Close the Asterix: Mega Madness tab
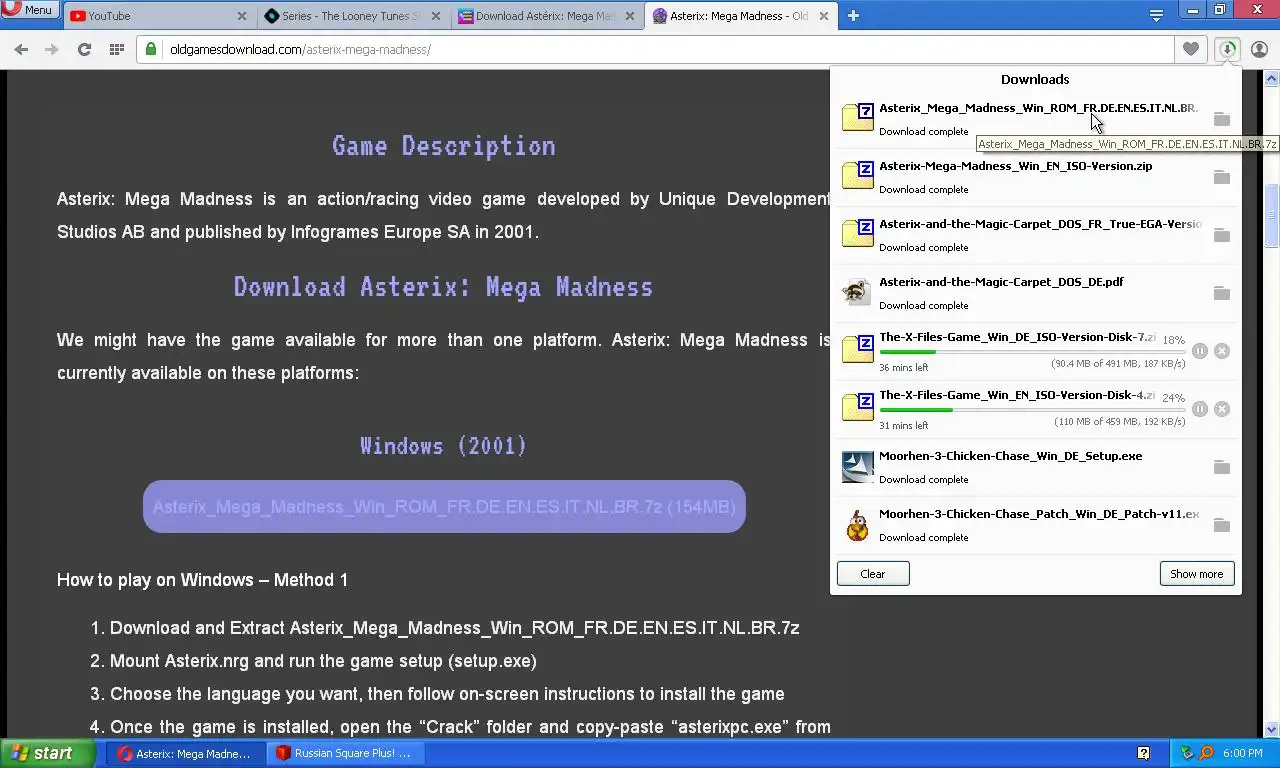 [x=824, y=16]
